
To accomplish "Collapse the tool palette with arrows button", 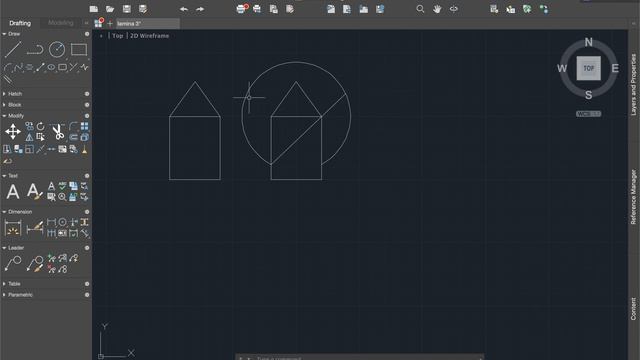I will coord(86,23).
